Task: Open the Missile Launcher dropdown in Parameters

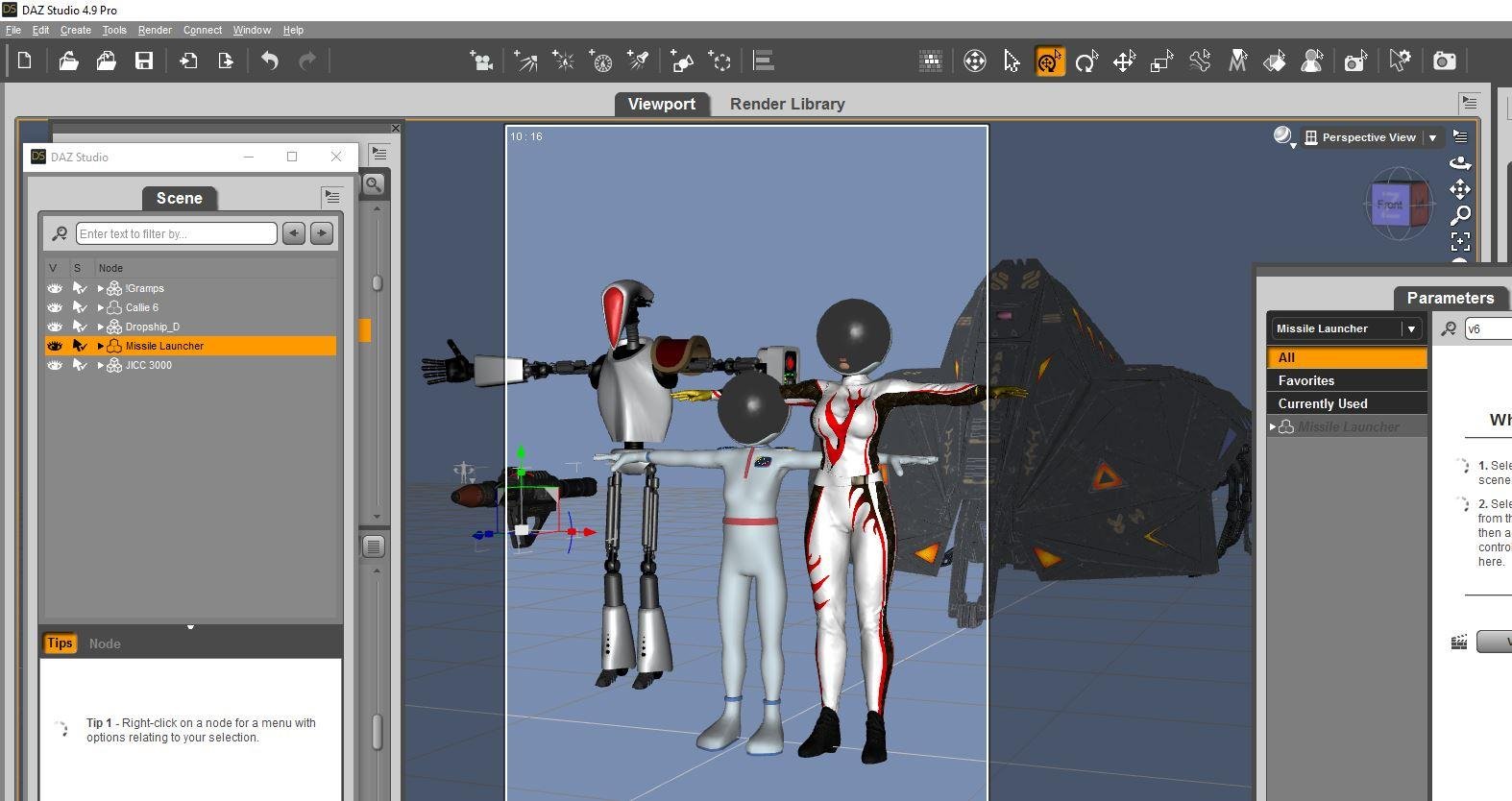Action: [x=1346, y=328]
